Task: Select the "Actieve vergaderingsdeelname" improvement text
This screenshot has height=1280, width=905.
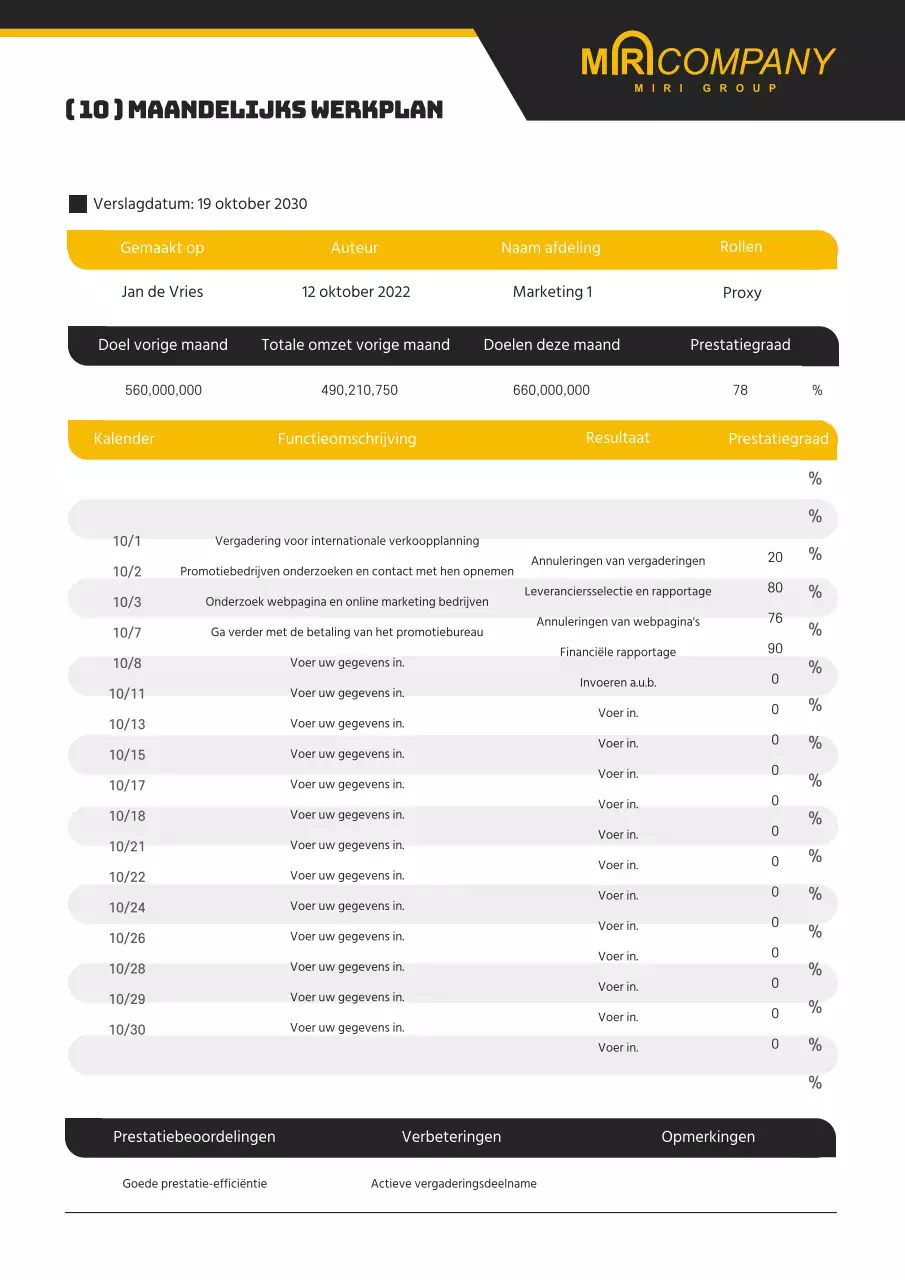Action: pyautogui.click(x=454, y=1184)
